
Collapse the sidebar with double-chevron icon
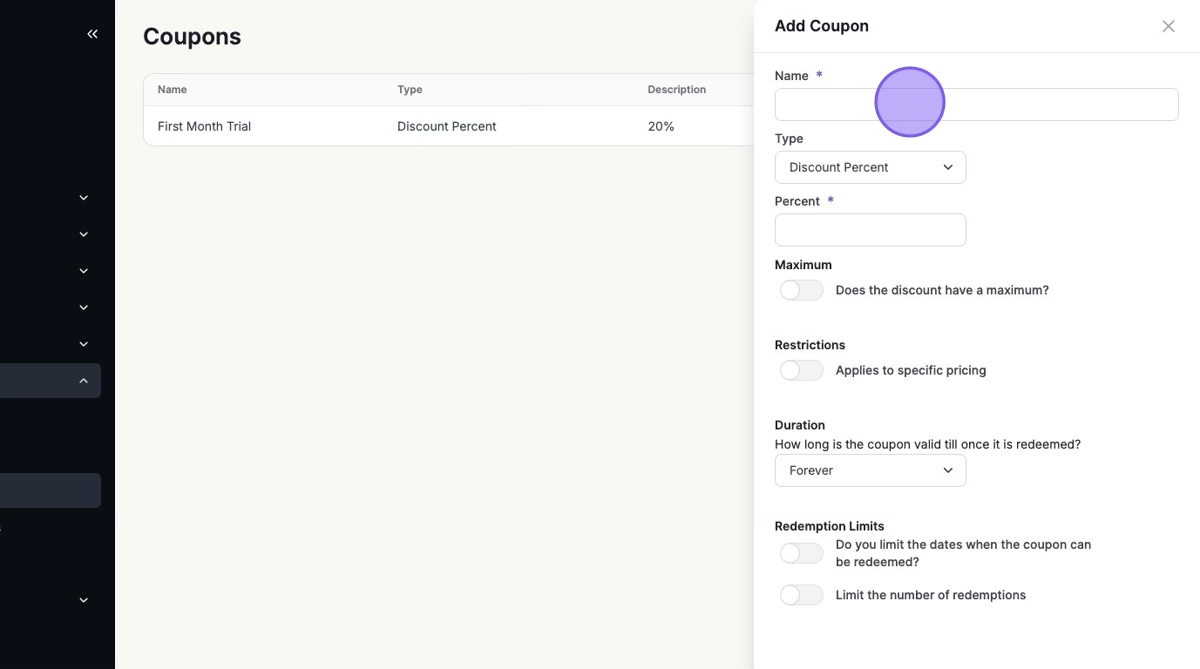click(92, 34)
